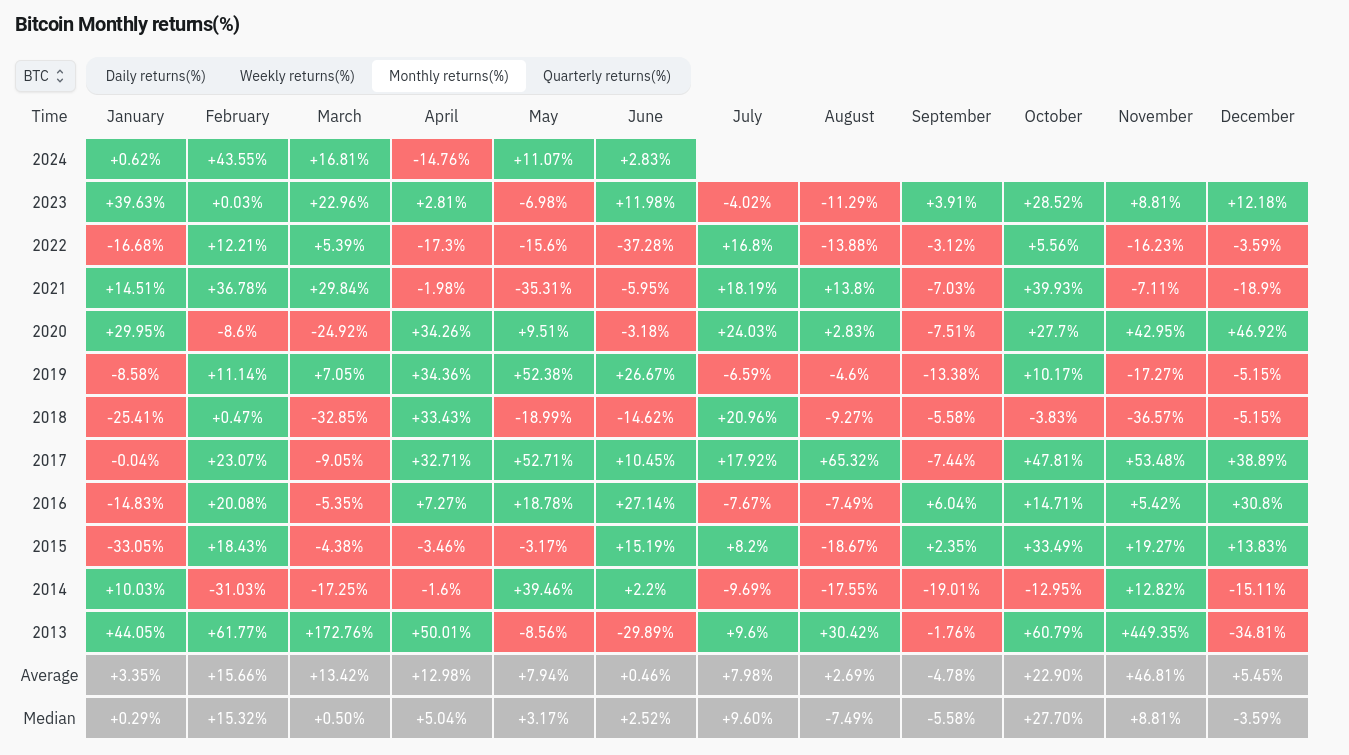
Task: Click the 2013 March +172.76% cell
Action: tap(339, 632)
